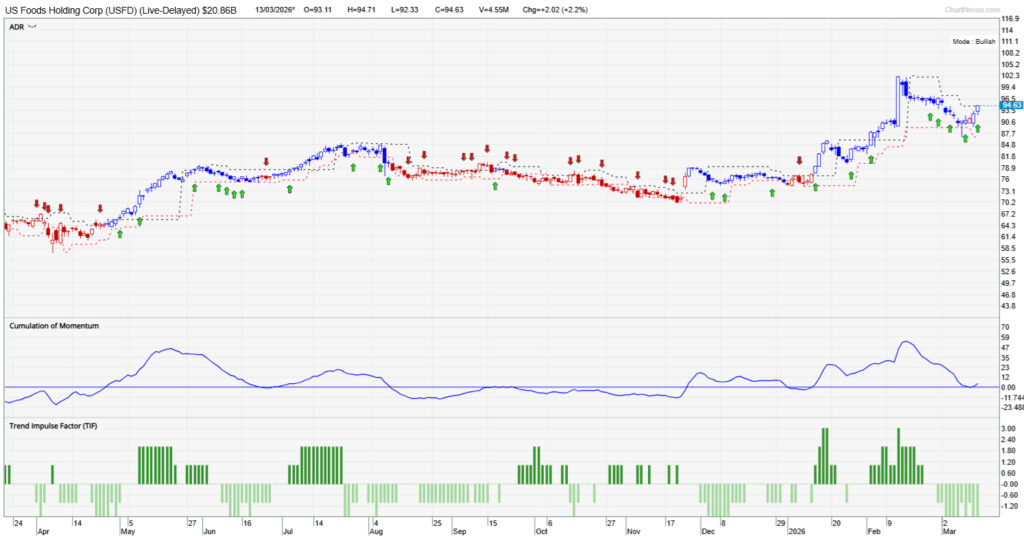Click the leftmost red sell arrow in April
The height and width of the screenshot is (536, 1024).
click(x=37, y=204)
